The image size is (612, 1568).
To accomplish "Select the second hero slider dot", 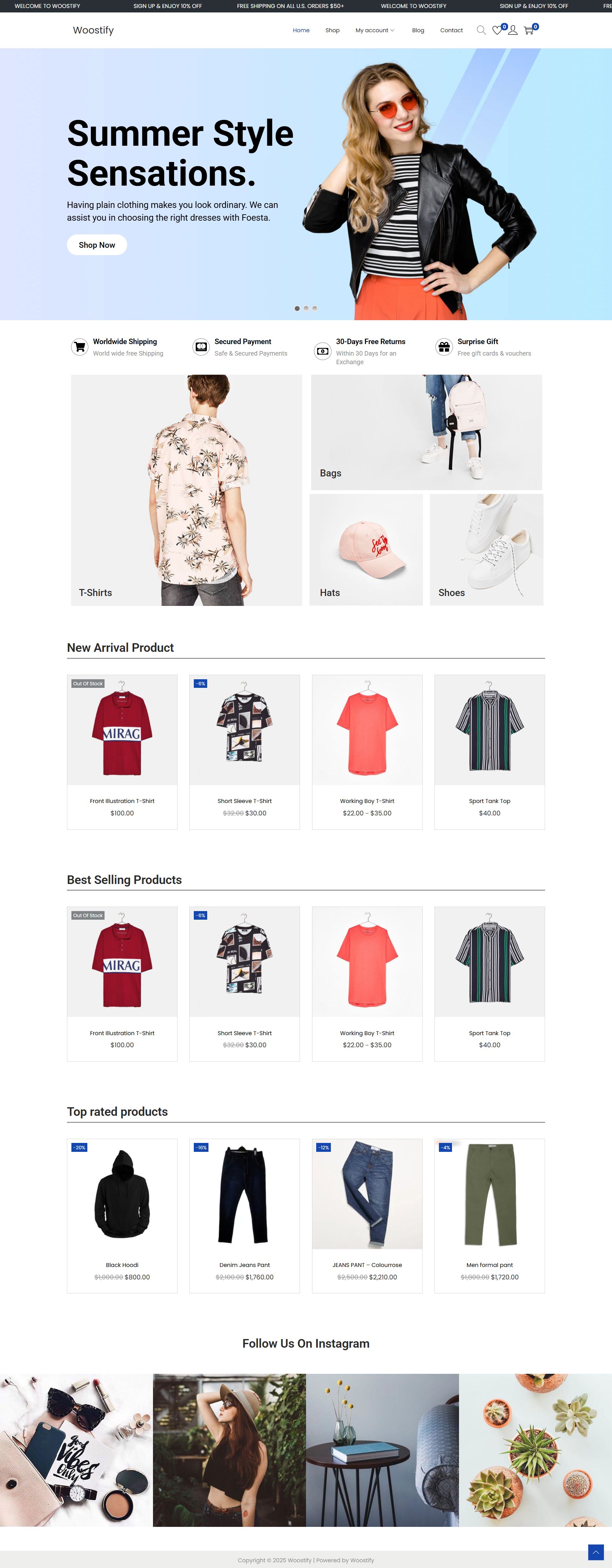I will [306, 309].
